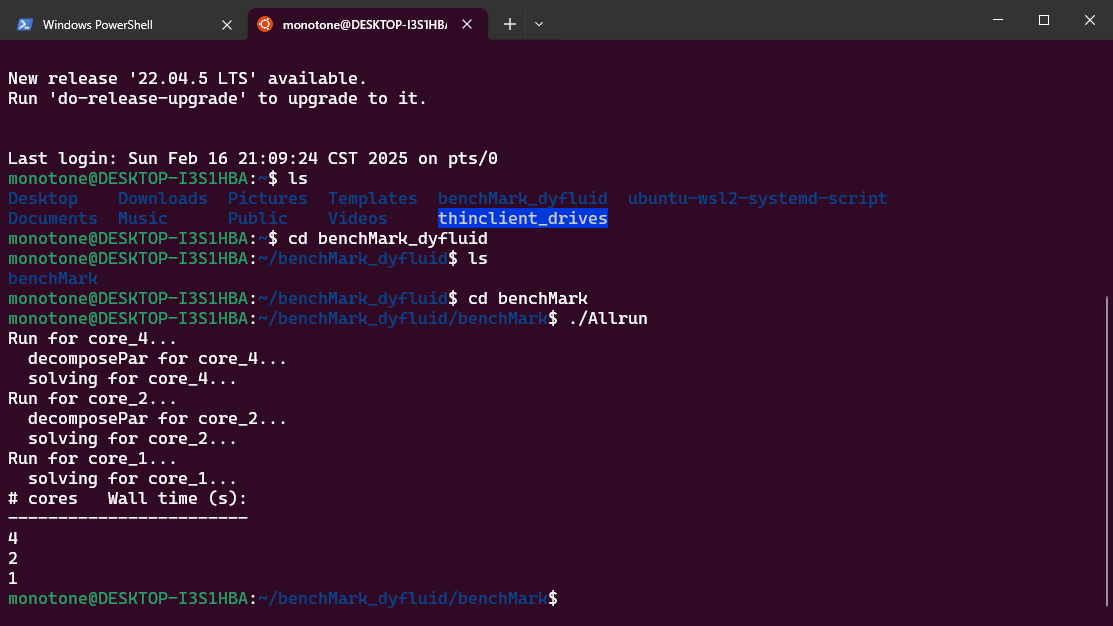
Task: Click 'solving for core_2...' line
Action: 132,438
